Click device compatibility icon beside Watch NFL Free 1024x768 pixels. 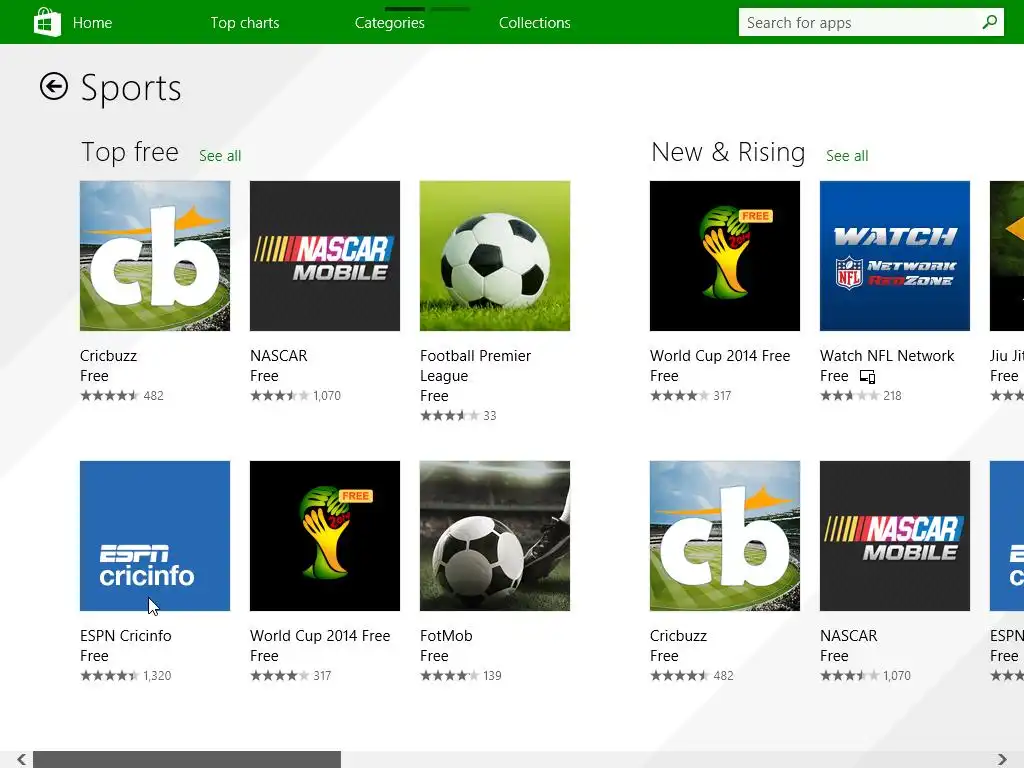[867, 376]
